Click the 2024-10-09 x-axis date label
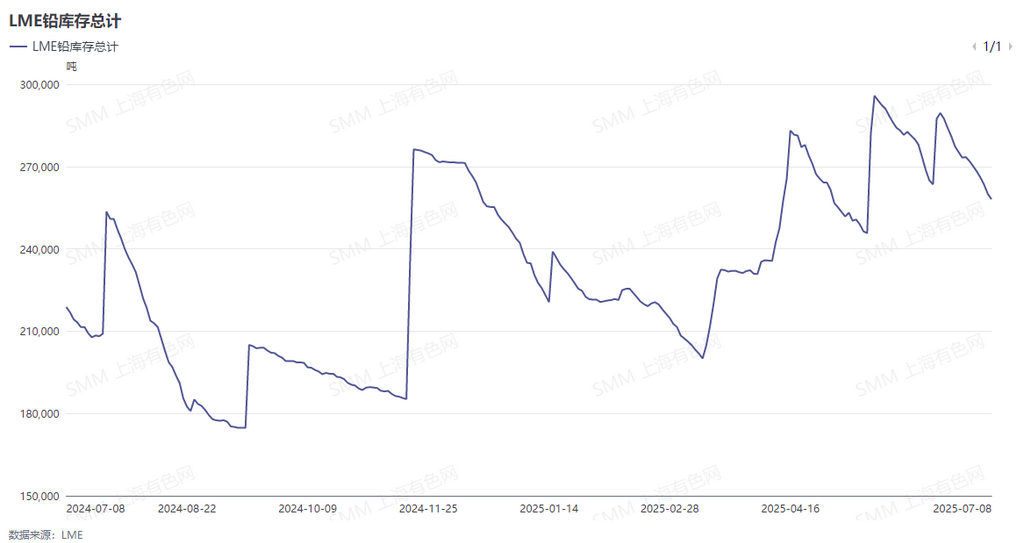Image resolution: width=1024 pixels, height=543 pixels. (308, 508)
